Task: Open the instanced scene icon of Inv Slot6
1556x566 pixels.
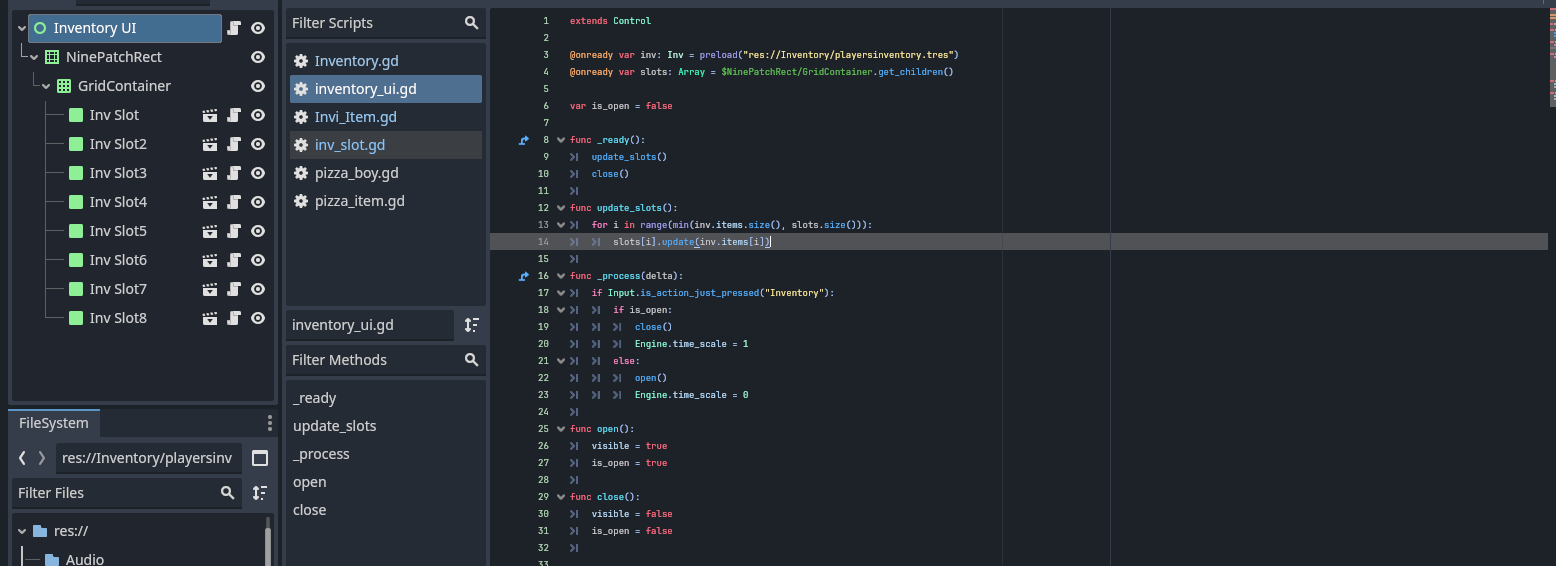Action: pos(210,260)
